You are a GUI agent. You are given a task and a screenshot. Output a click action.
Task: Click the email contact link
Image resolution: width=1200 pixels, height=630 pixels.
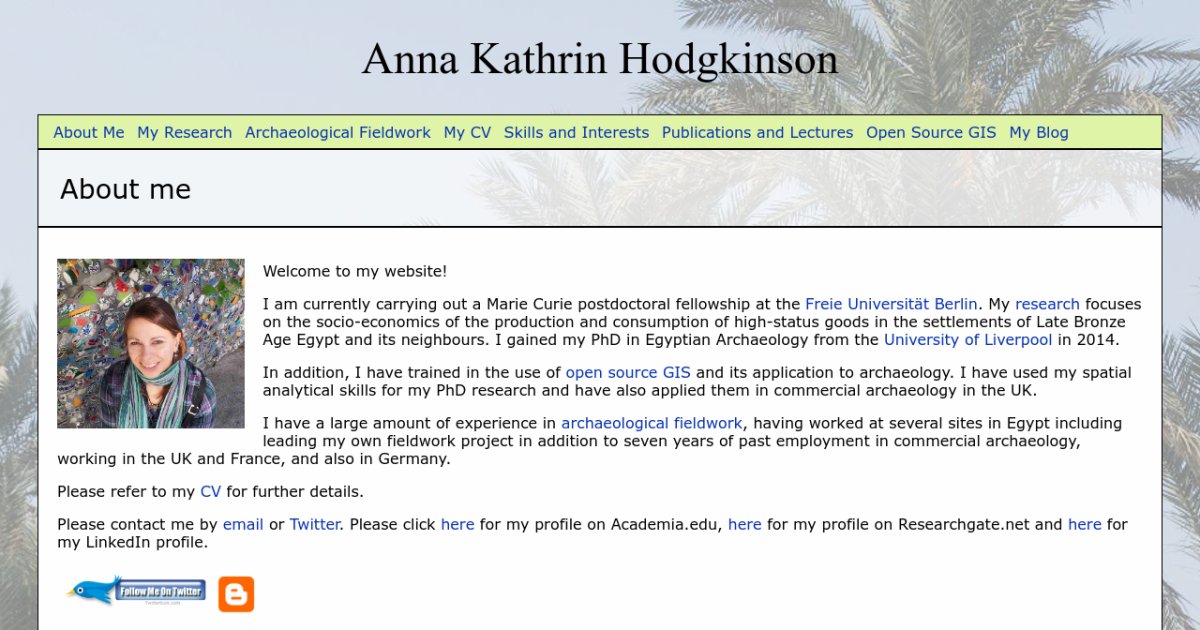pyautogui.click(x=243, y=524)
